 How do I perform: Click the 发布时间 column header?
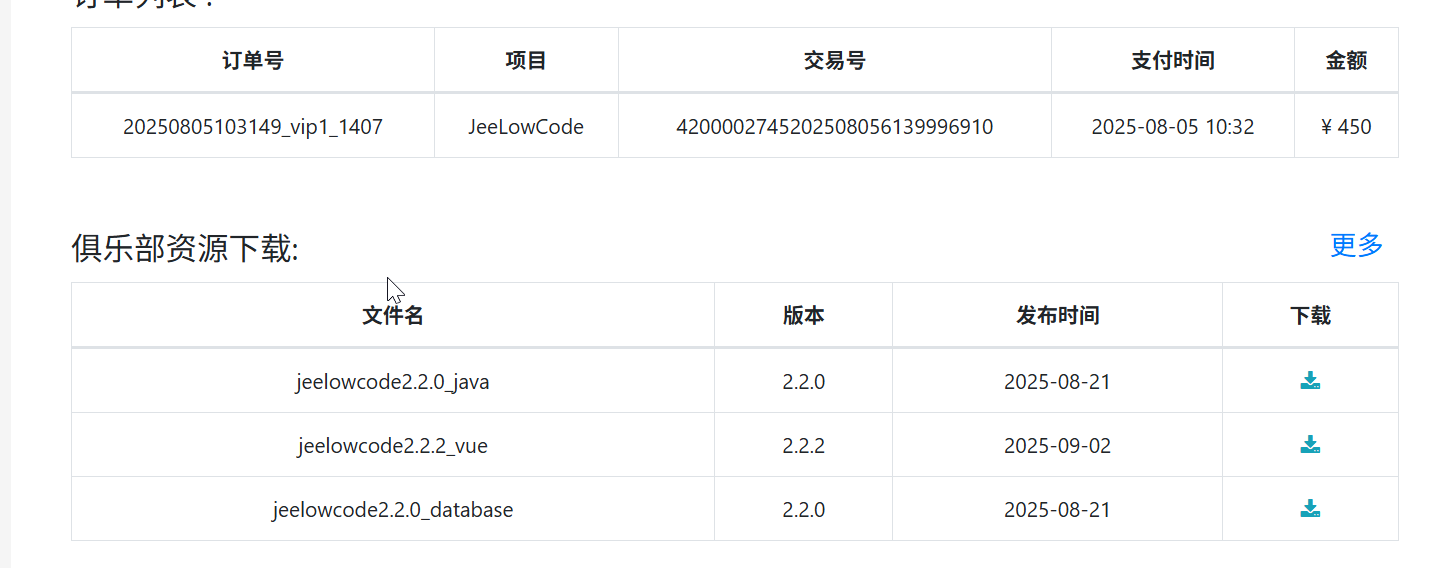1058,316
